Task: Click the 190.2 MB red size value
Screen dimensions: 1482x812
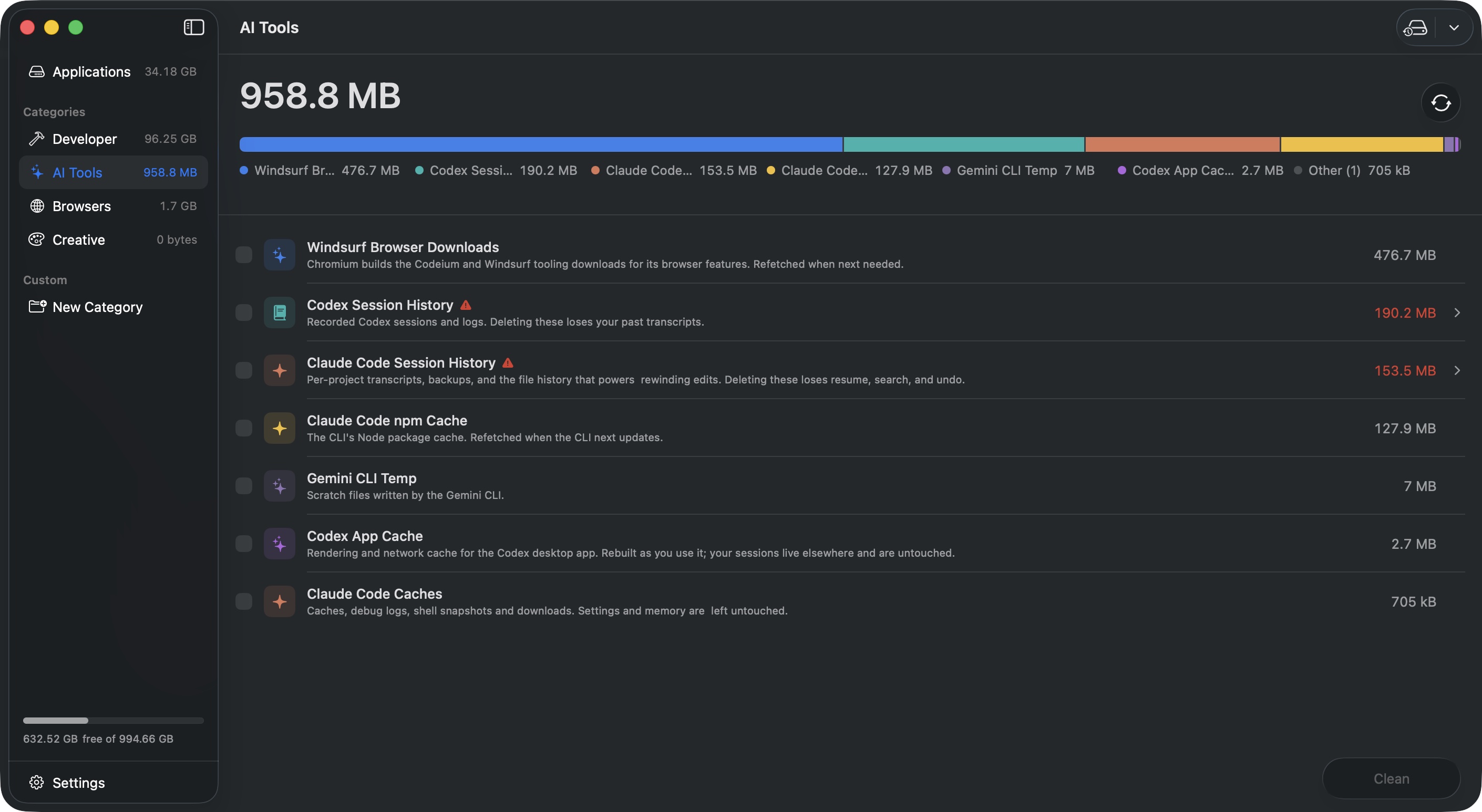Action: click(1405, 313)
